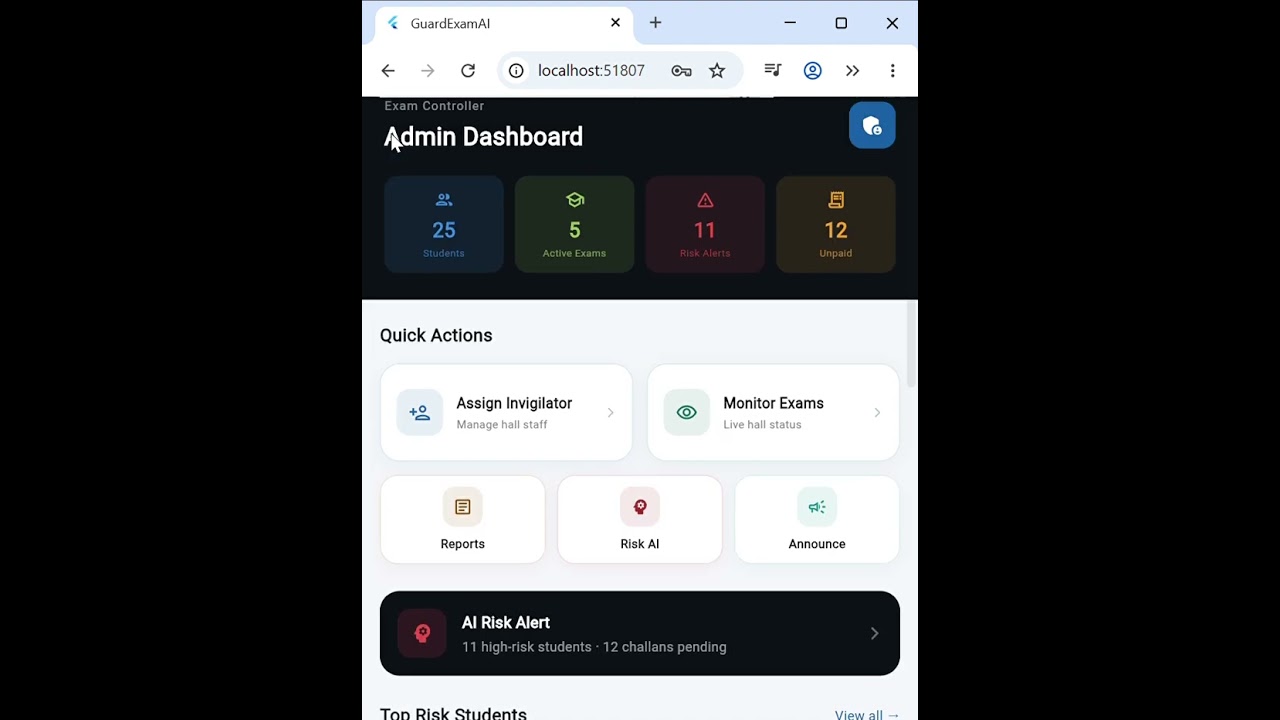Open the media control icon
Image resolution: width=1280 pixels, height=720 pixels.
[772, 70]
